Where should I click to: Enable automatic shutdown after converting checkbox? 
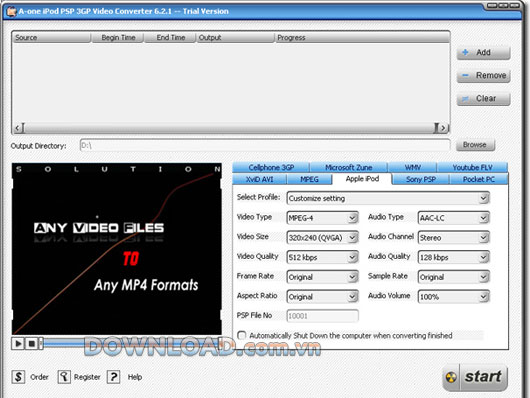[242, 335]
